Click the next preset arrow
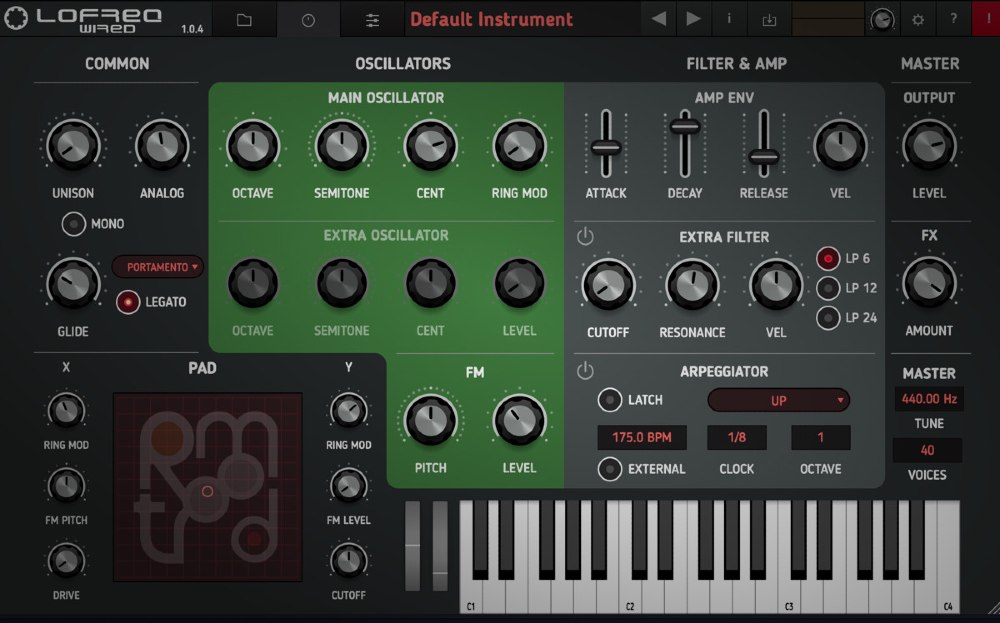 coord(694,17)
